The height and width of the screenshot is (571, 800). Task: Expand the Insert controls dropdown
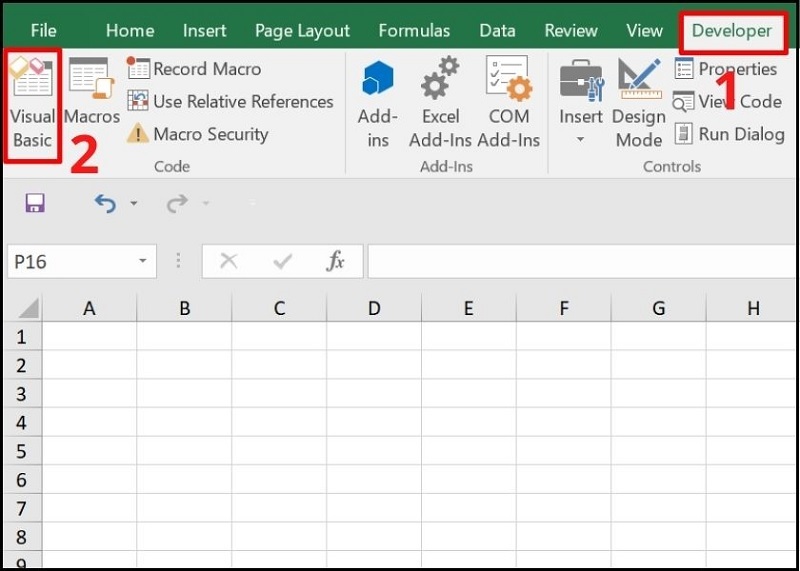(x=580, y=139)
